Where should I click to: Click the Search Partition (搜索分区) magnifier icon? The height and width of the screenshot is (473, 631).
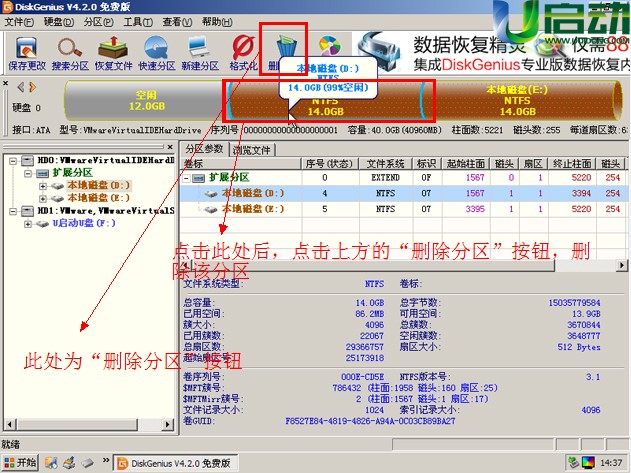70,52
